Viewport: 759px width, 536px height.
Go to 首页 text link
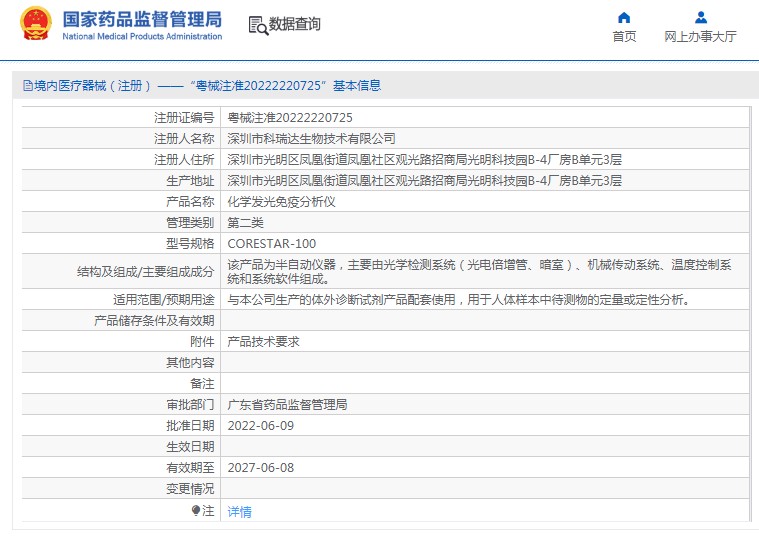624,37
